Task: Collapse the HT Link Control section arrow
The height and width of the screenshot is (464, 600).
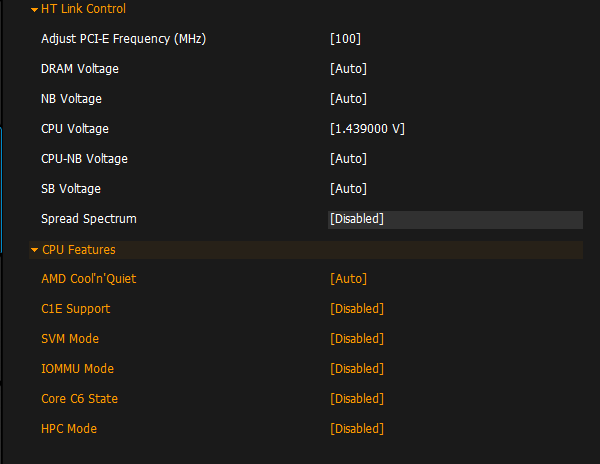Action: tap(34, 9)
